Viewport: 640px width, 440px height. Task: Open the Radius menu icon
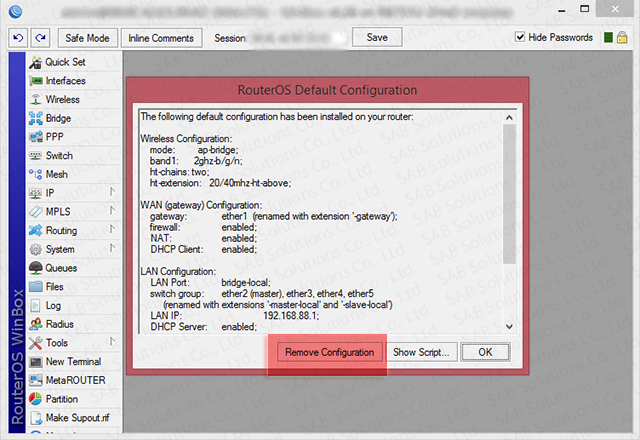tap(36, 324)
